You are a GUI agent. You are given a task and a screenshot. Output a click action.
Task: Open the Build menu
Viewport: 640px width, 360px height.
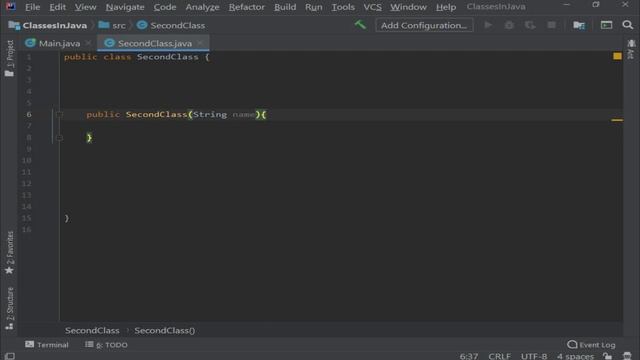coord(285,7)
